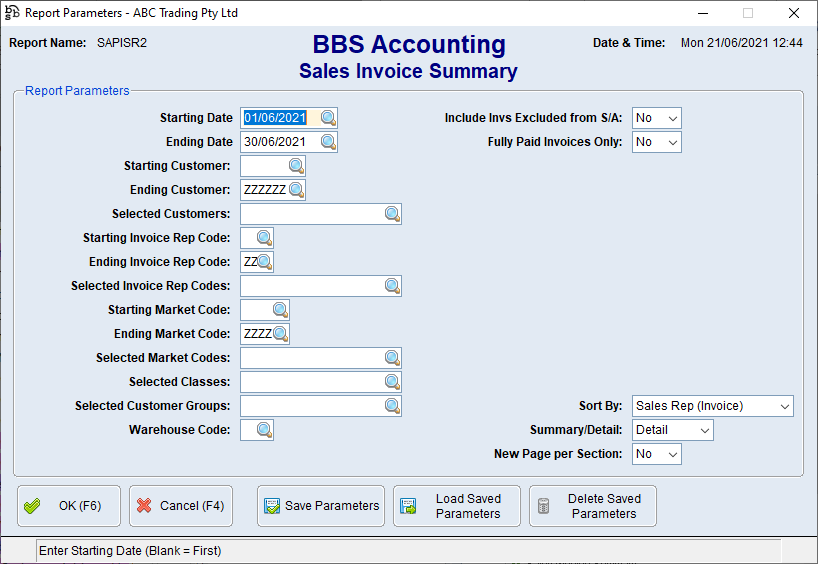Screen dimensions: 818x564
Task: Open Ending Invoice Rep Code lookup
Action: coord(264,262)
